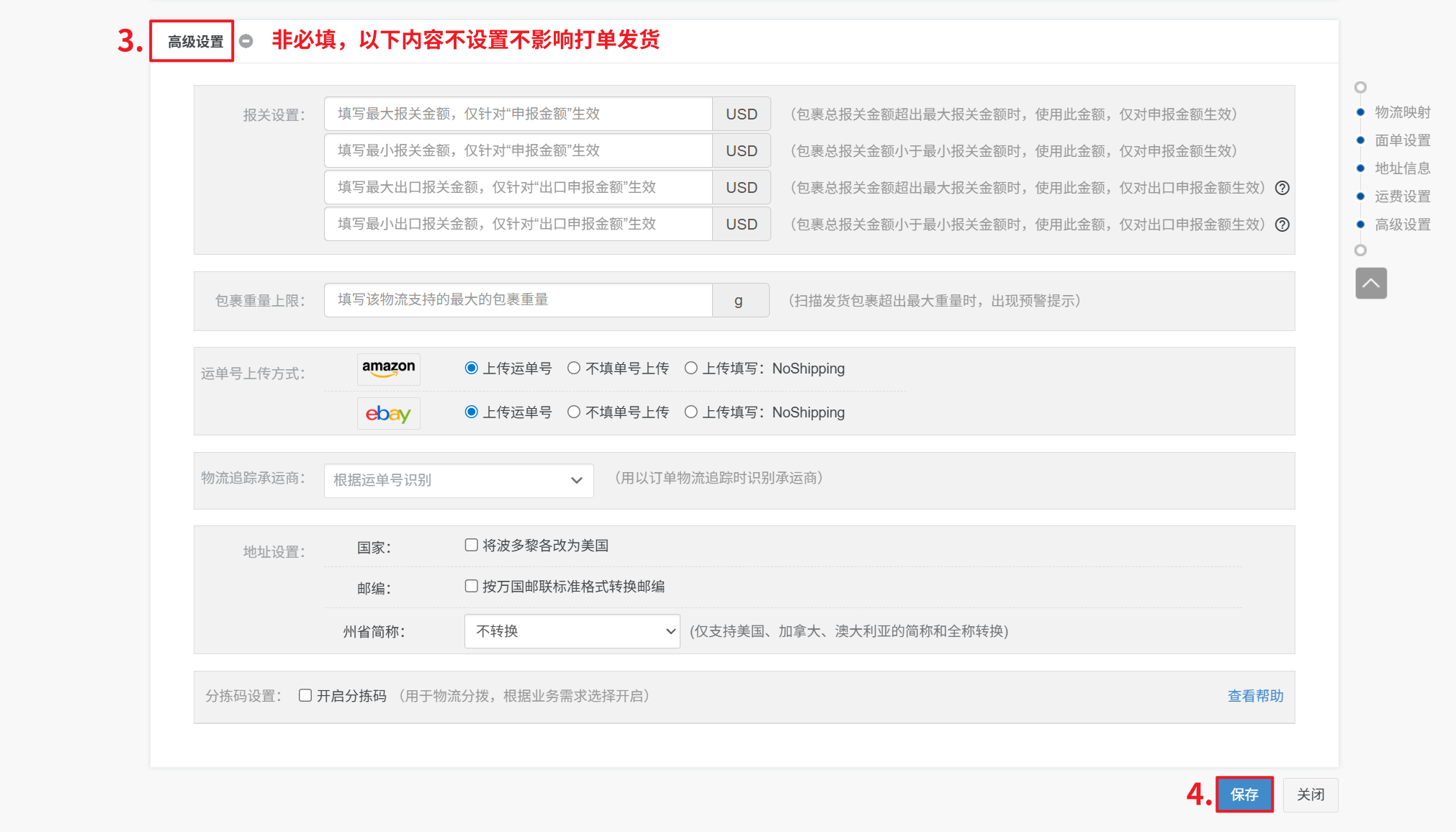
Task: Click the help icon beside the min export declaration note
Action: 1282,225
